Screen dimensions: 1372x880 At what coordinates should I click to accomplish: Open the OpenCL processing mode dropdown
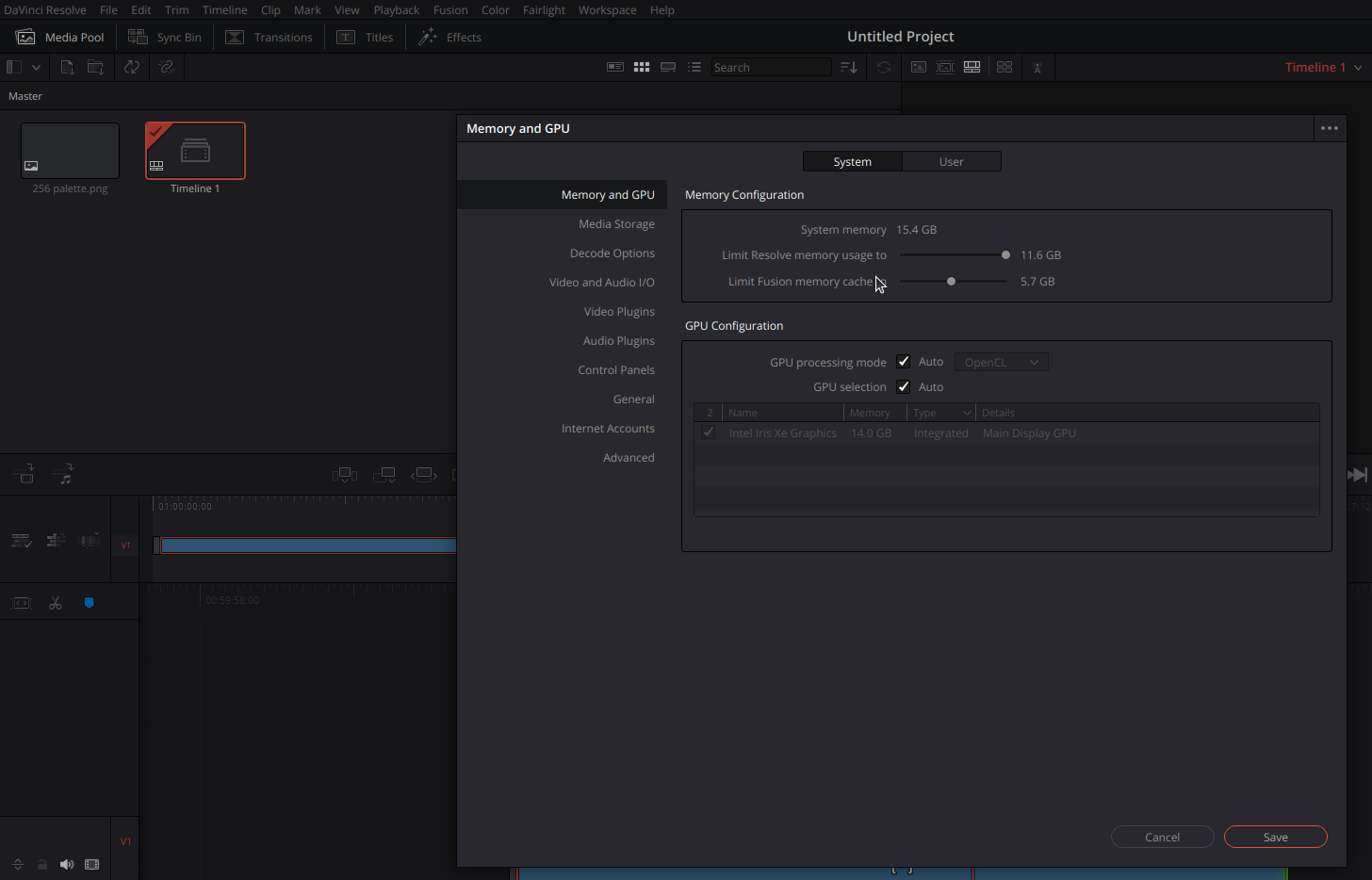coord(1001,363)
